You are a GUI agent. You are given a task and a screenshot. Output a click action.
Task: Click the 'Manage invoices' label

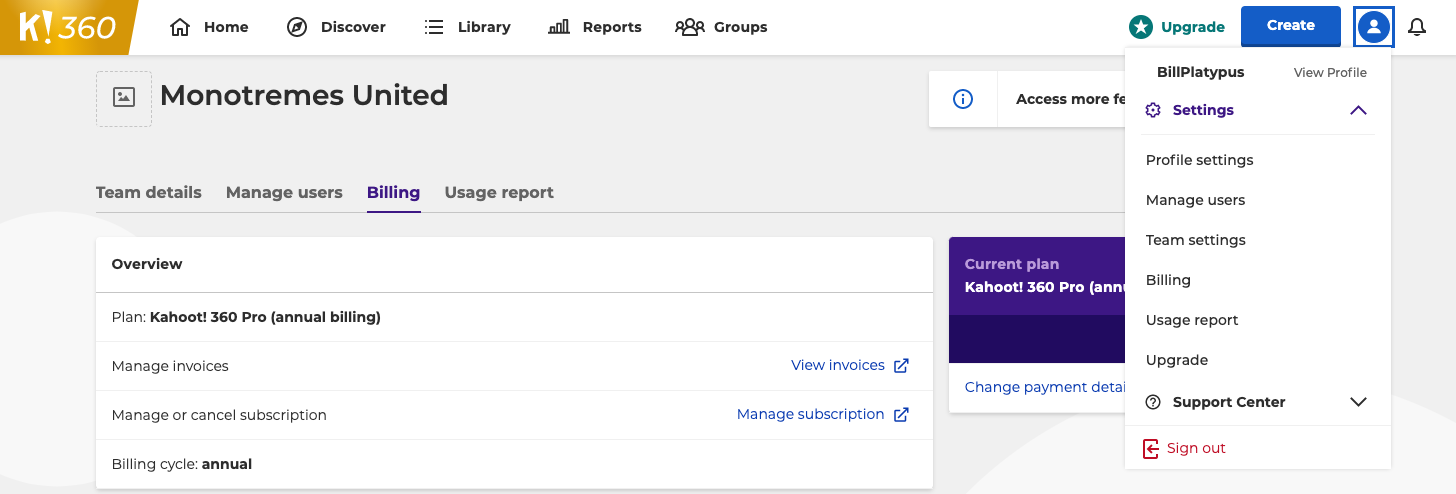pos(170,366)
